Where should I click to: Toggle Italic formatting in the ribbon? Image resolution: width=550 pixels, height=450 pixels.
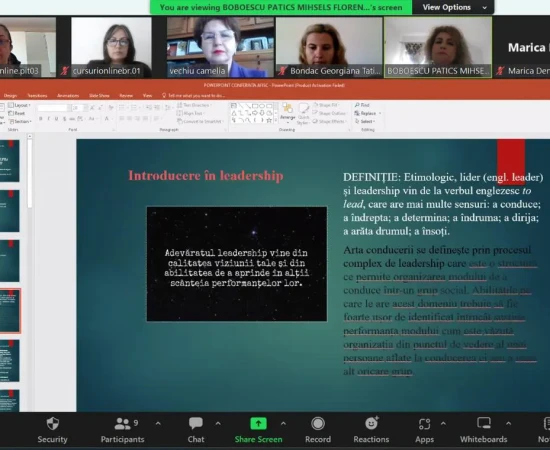click(x=48, y=119)
